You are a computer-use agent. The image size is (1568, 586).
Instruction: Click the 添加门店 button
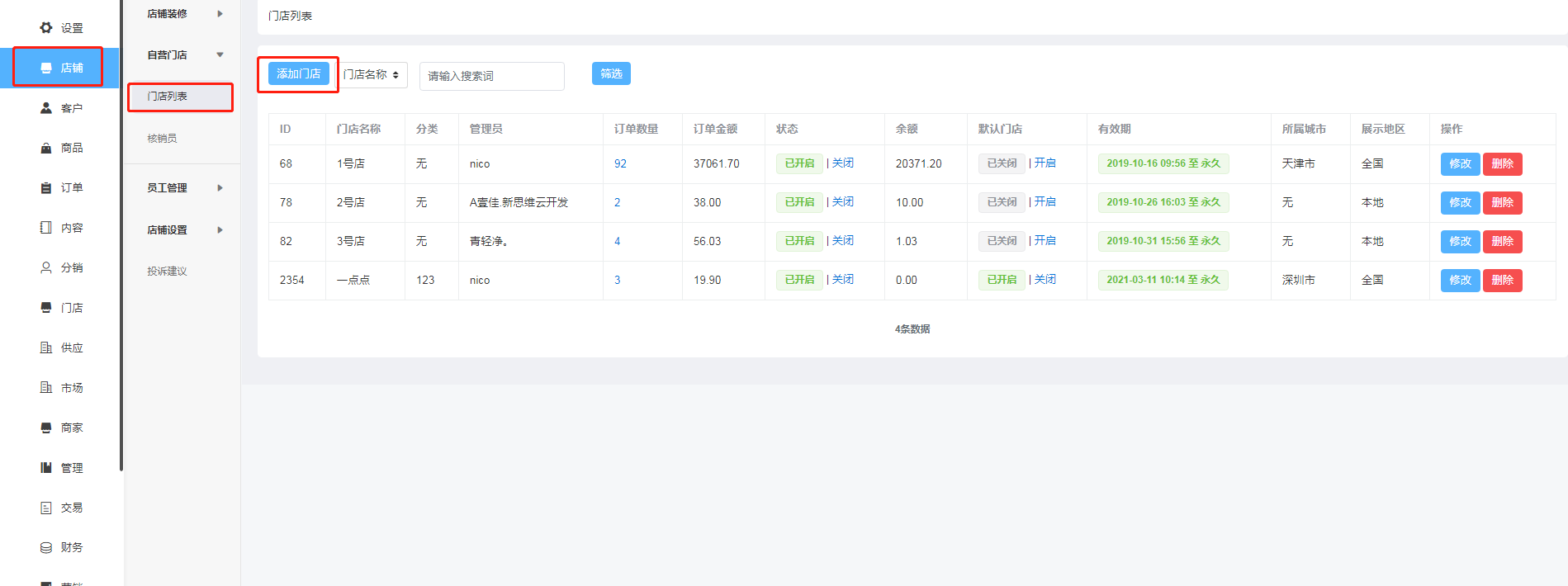point(299,73)
